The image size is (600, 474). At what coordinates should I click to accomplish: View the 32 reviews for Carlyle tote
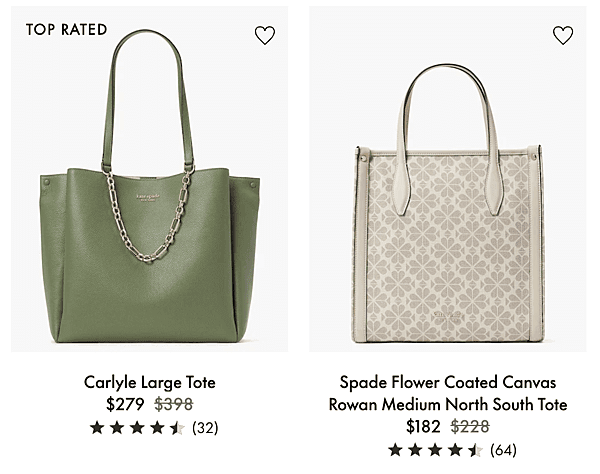[x=205, y=428]
